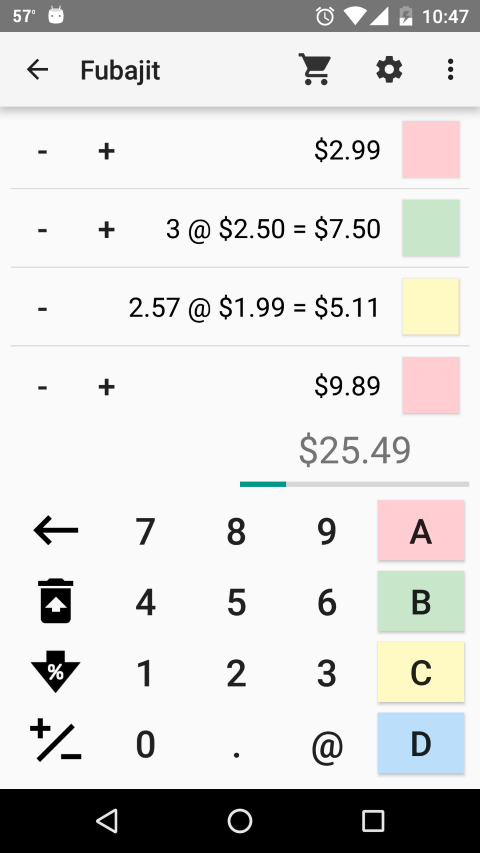Tap the $25.49 total field

(354, 452)
